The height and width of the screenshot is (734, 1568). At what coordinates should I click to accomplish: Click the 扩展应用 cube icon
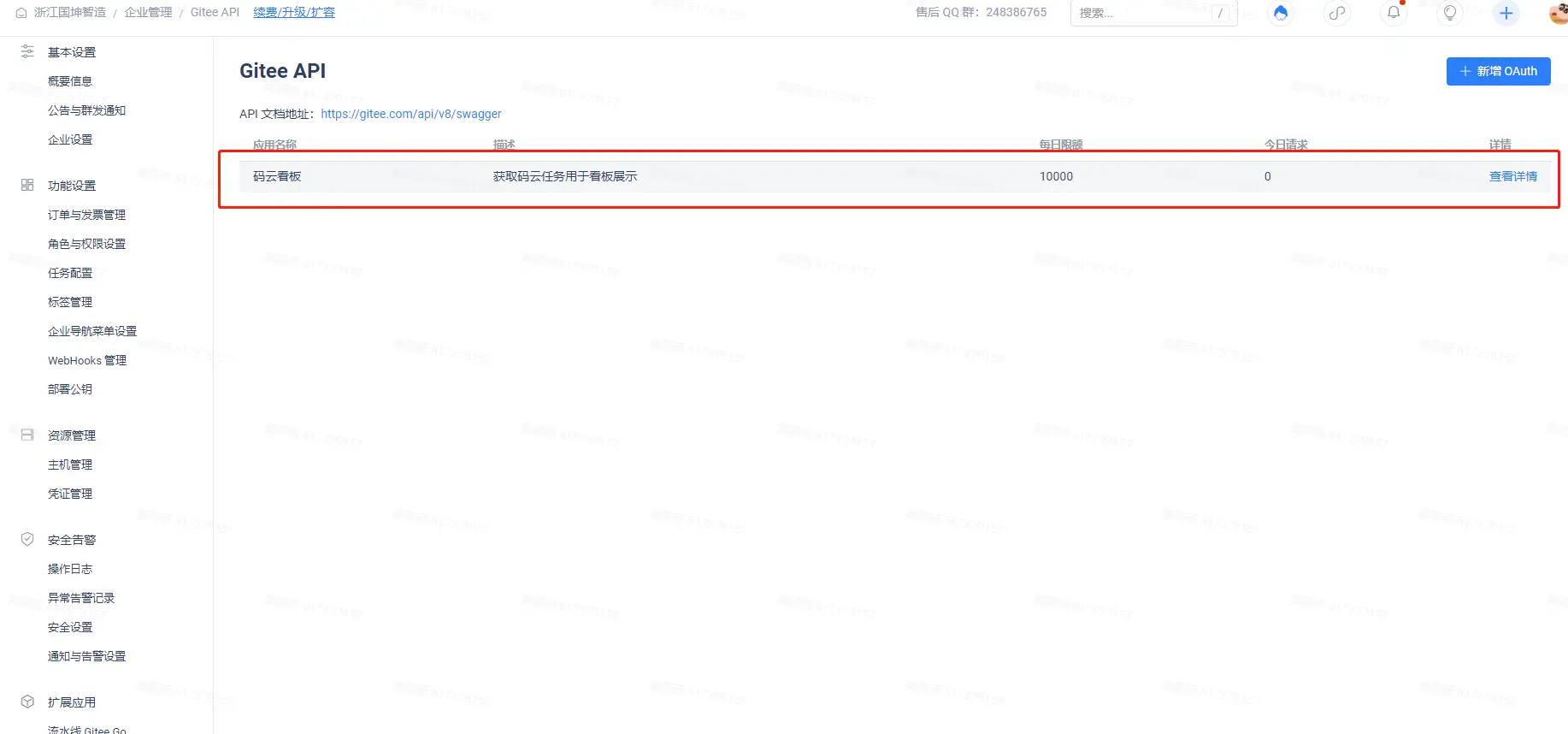coord(27,701)
